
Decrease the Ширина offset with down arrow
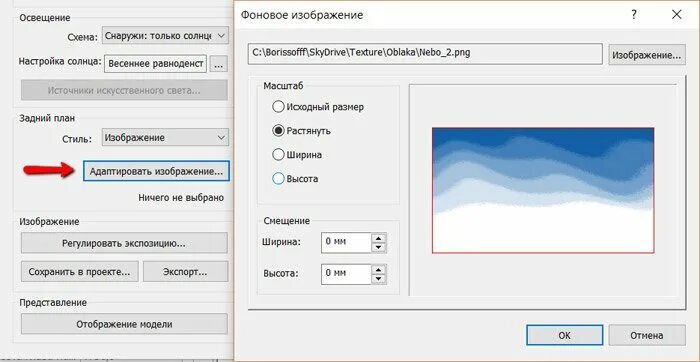pyautogui.click(x=379, y=247)
